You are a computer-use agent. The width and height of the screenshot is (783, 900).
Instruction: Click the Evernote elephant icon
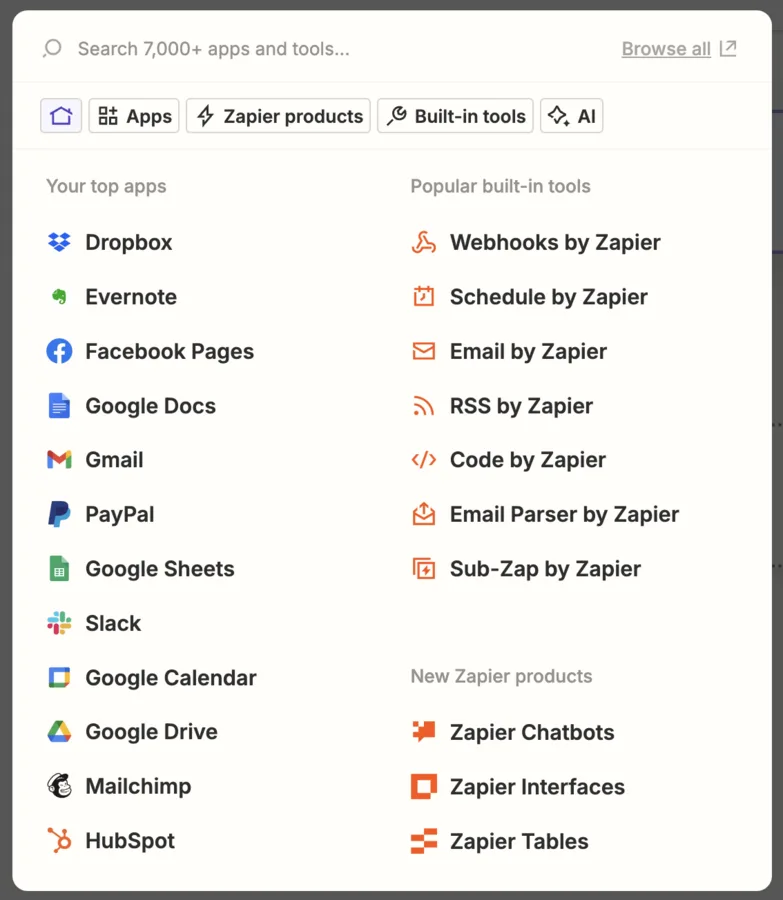coord(59,297)
